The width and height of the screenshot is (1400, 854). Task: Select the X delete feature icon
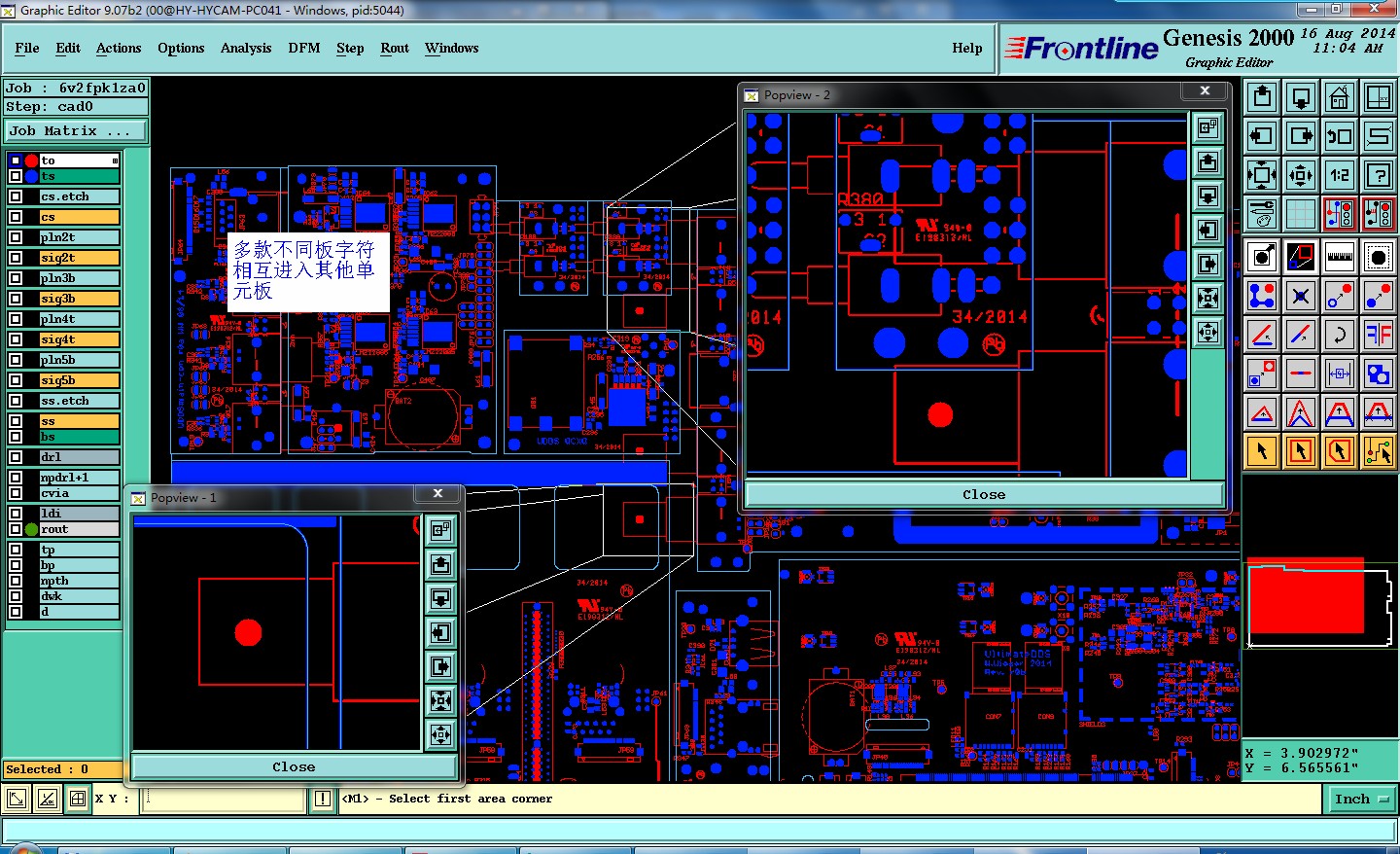pos(1301,296)
